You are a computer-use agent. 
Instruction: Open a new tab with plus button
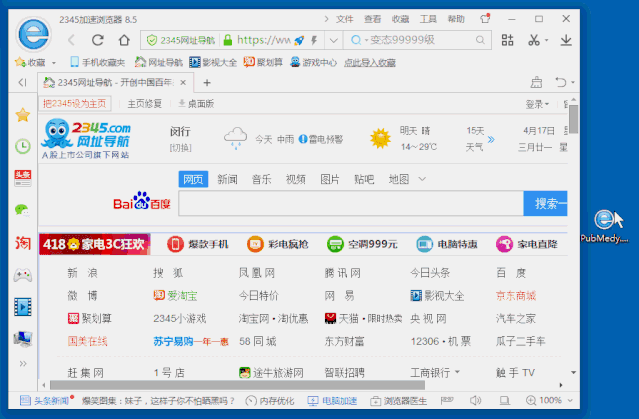(x=207, y=83)
